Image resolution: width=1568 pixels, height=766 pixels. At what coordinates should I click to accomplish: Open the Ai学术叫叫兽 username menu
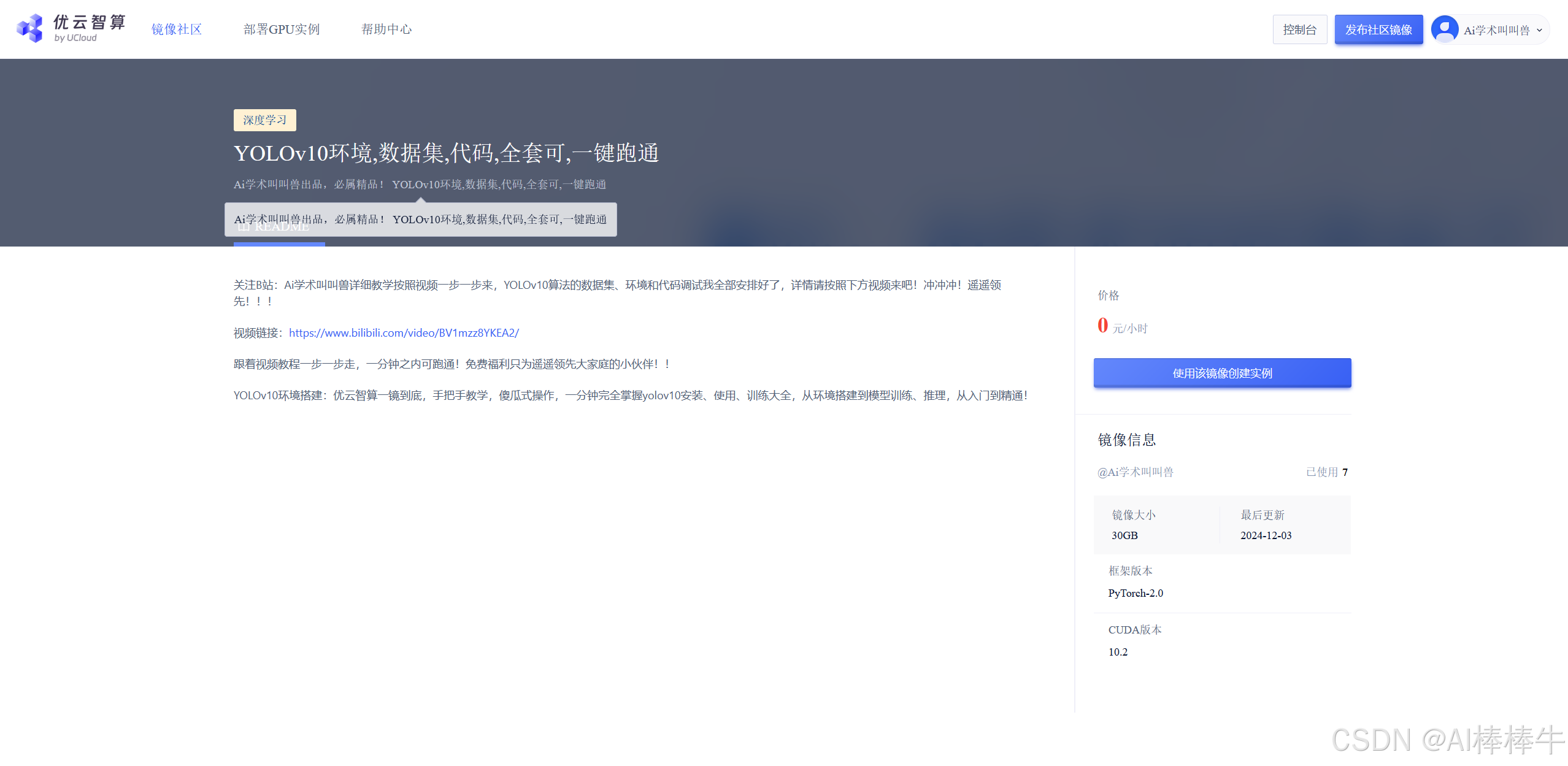pos(1496,30)
